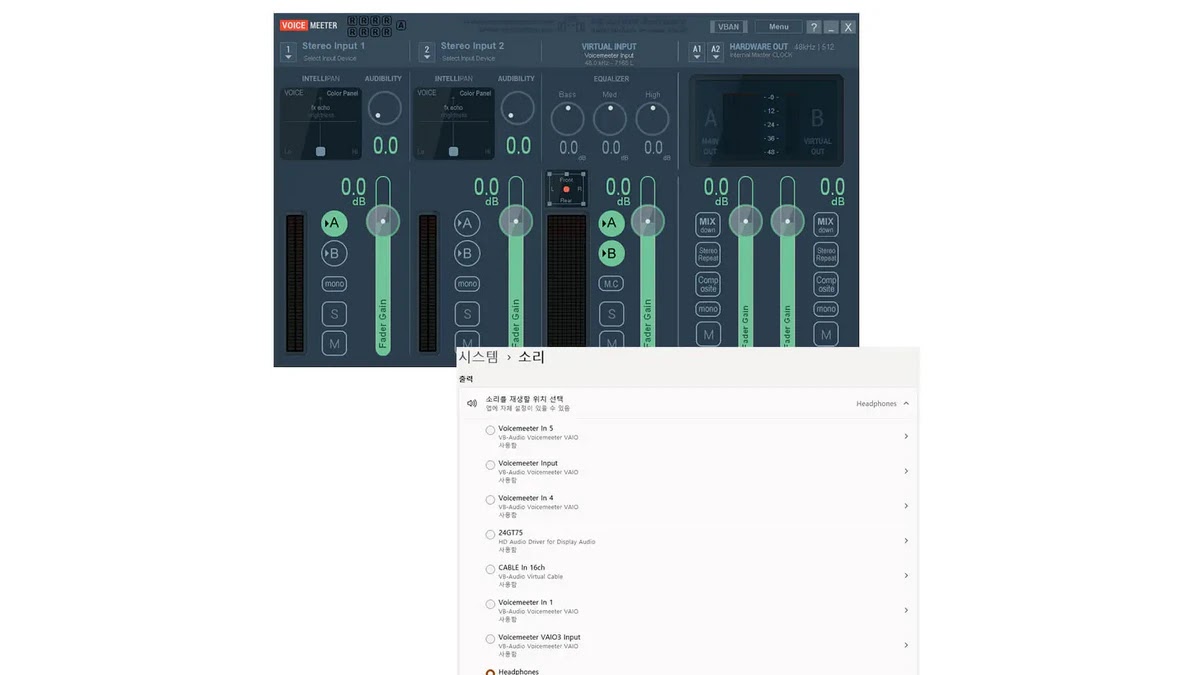Enable Composite mode on the B output bus
The image size is (1200, 675).
click(826, 284)
